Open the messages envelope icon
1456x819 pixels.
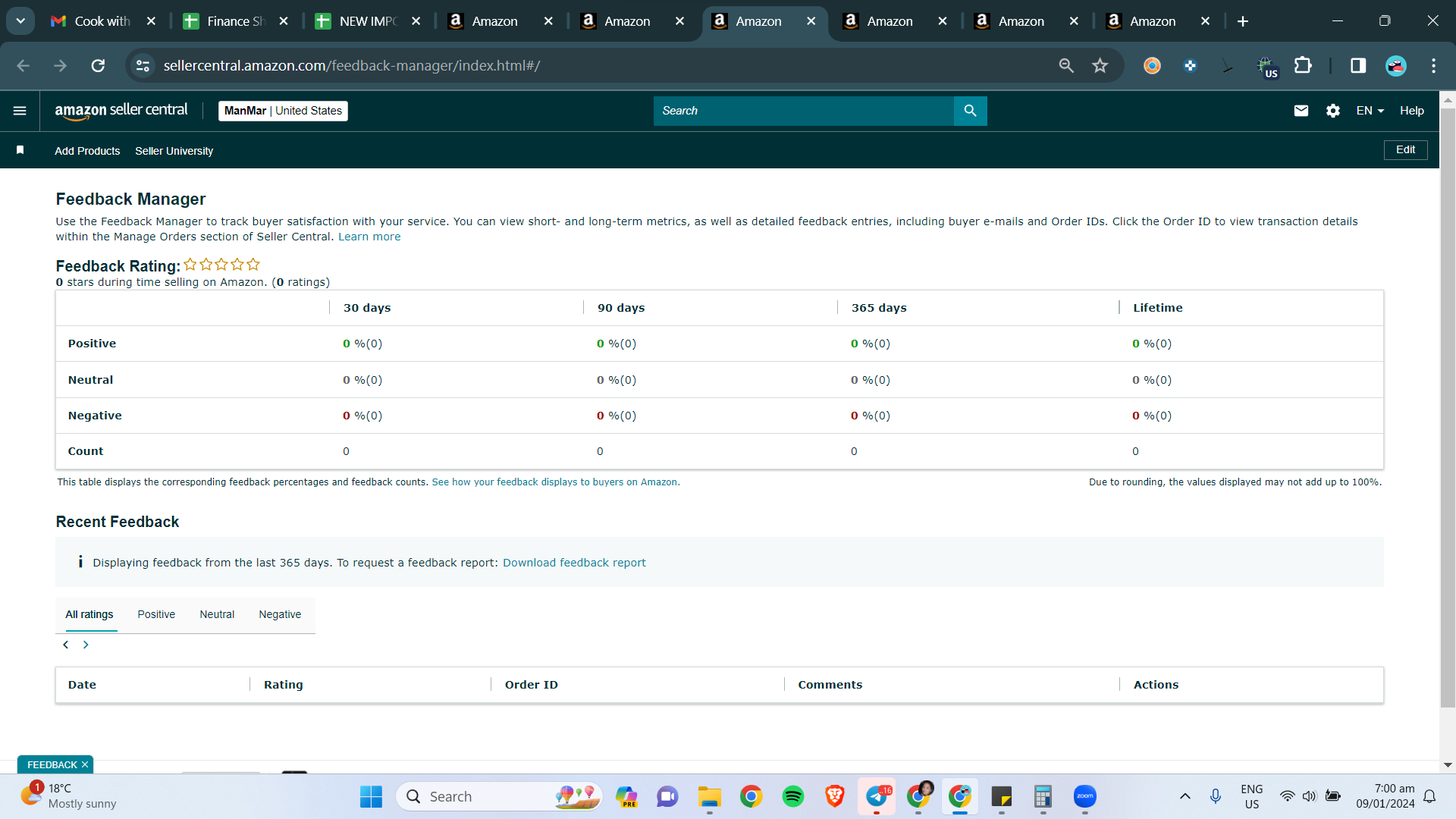[x=1301, y=111]
